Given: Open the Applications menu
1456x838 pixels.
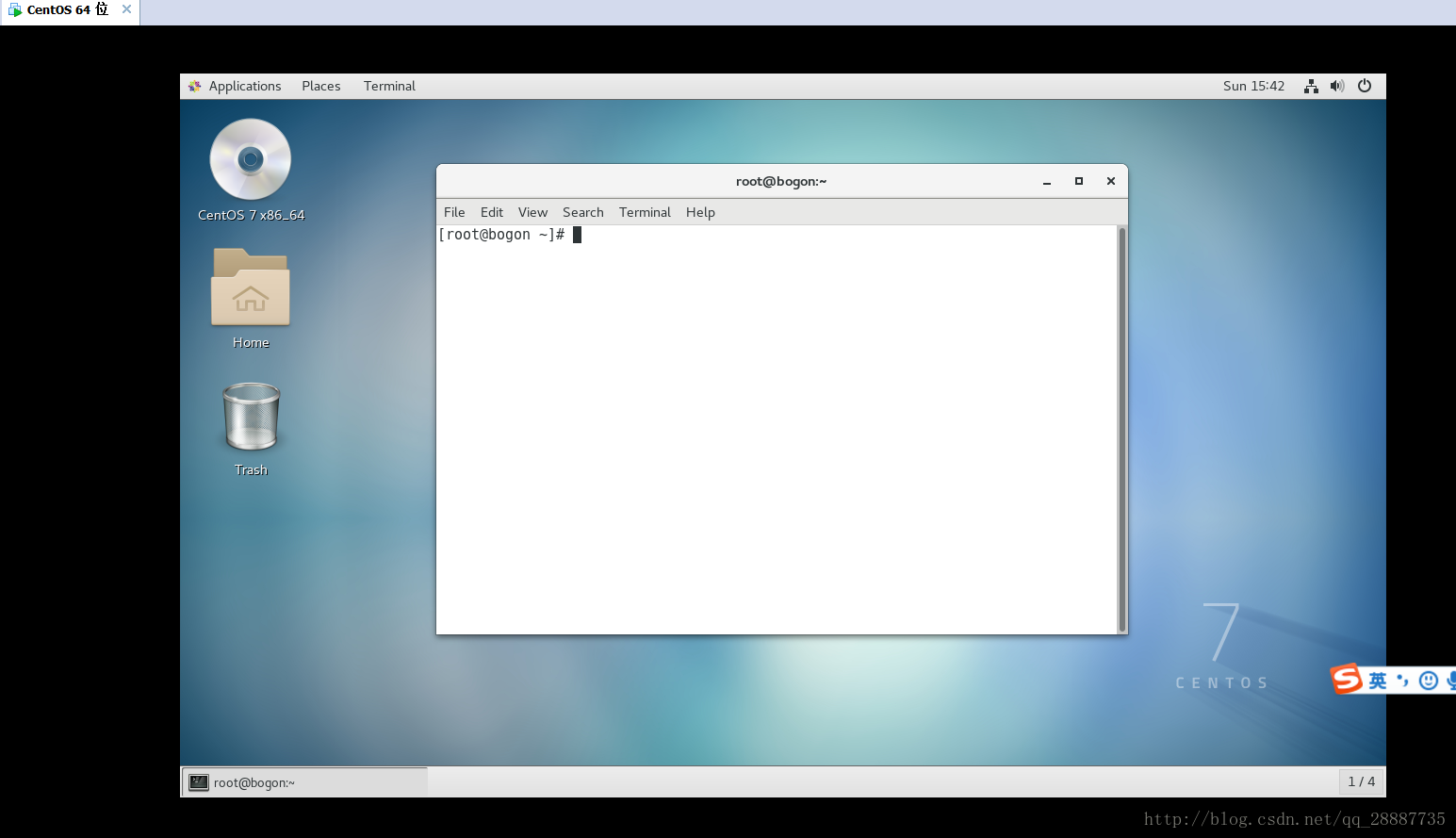Looking at the screenshot, I should 245,86.
